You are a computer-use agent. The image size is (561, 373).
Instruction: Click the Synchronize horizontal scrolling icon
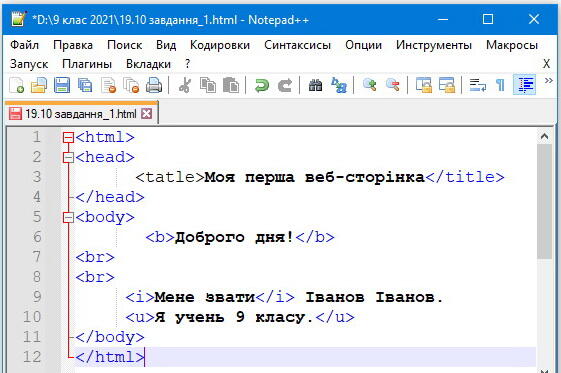(447, 85)
